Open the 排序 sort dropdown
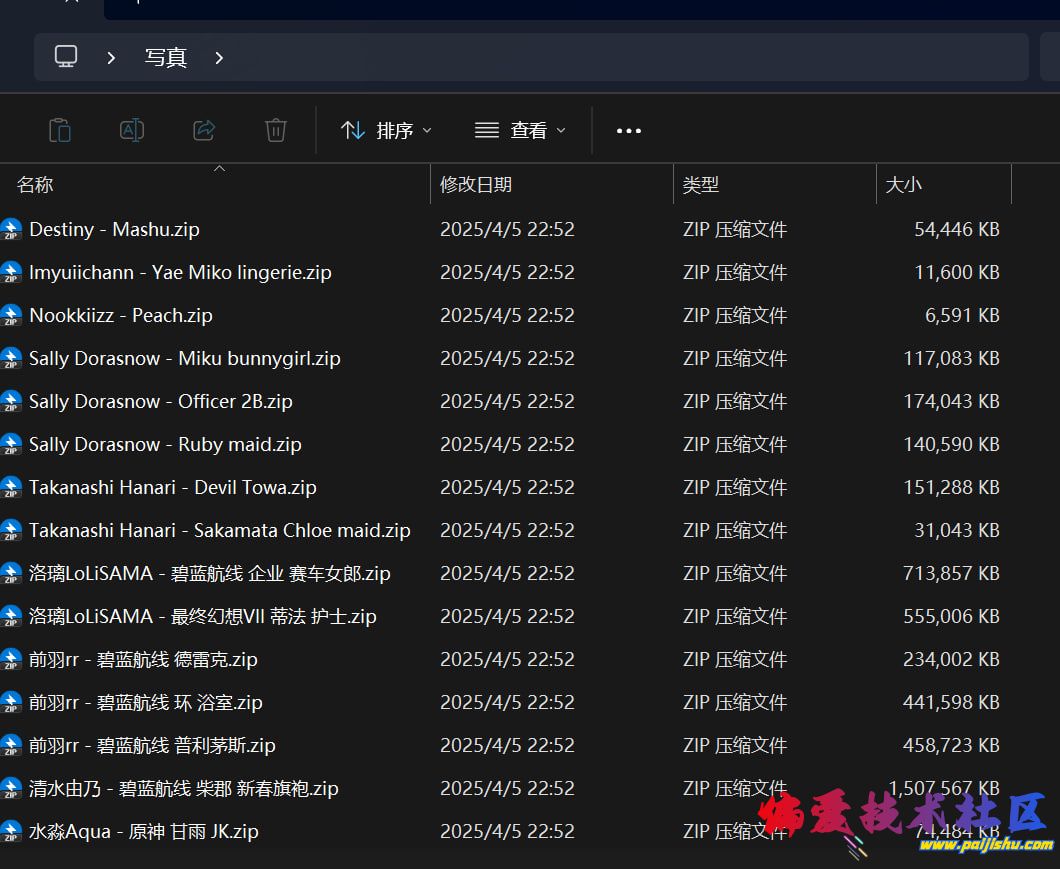 tap(386, 131)
